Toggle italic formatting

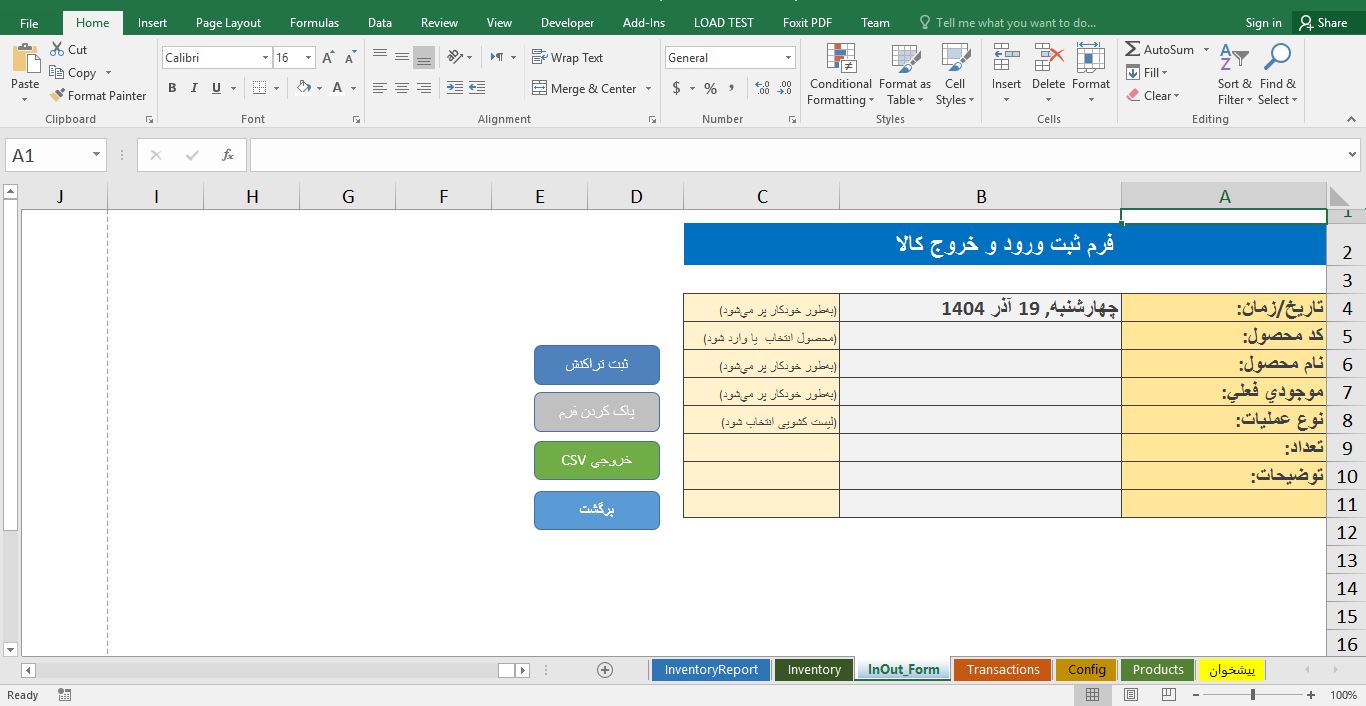[x=192, y=88]
